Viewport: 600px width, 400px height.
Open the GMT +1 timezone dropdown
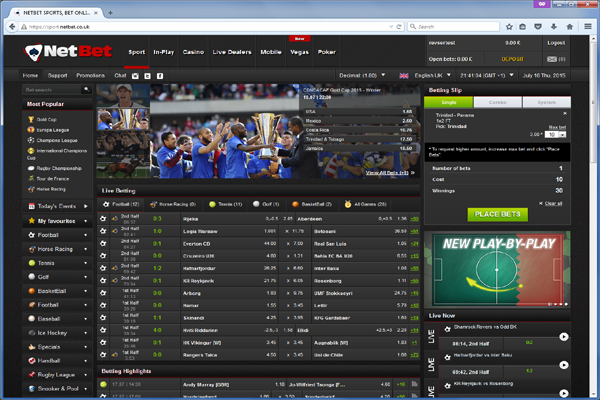pos(486,75)
